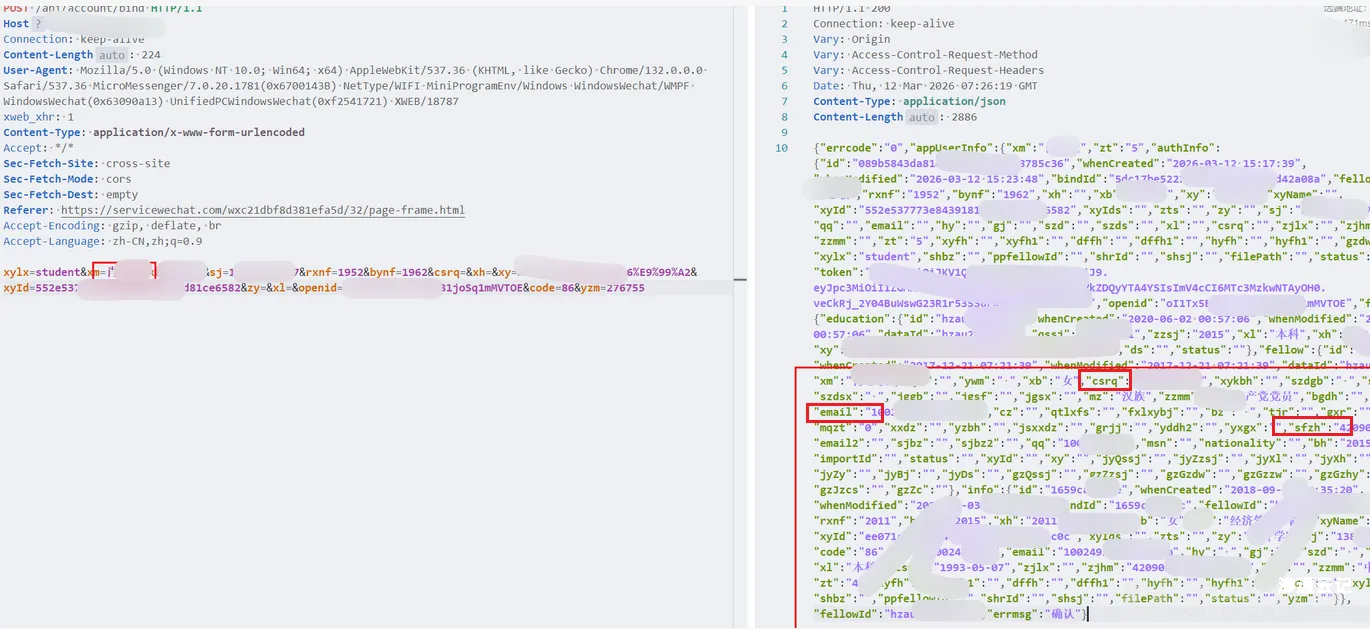Open the Referer servicewechat.com page-frame link
Screen dimensions: 1370x629
click(x=262, y=210)
